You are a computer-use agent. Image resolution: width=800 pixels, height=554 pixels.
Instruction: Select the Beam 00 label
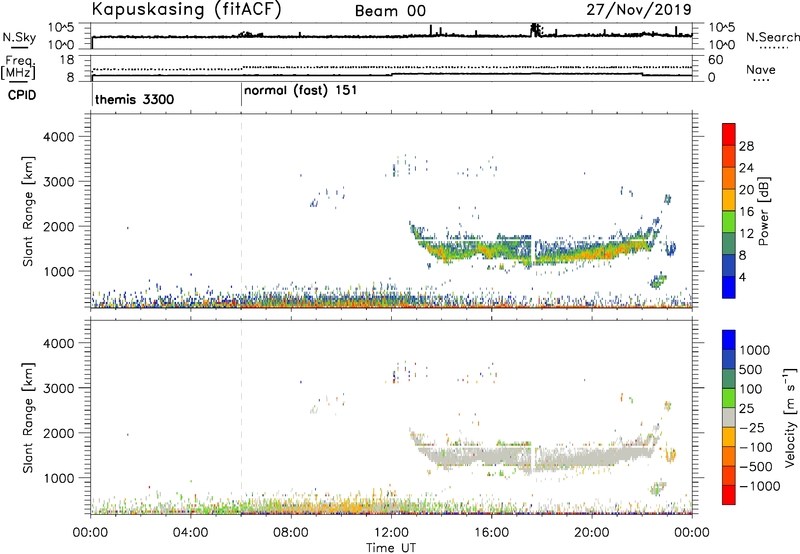click(x=390, y=11)
